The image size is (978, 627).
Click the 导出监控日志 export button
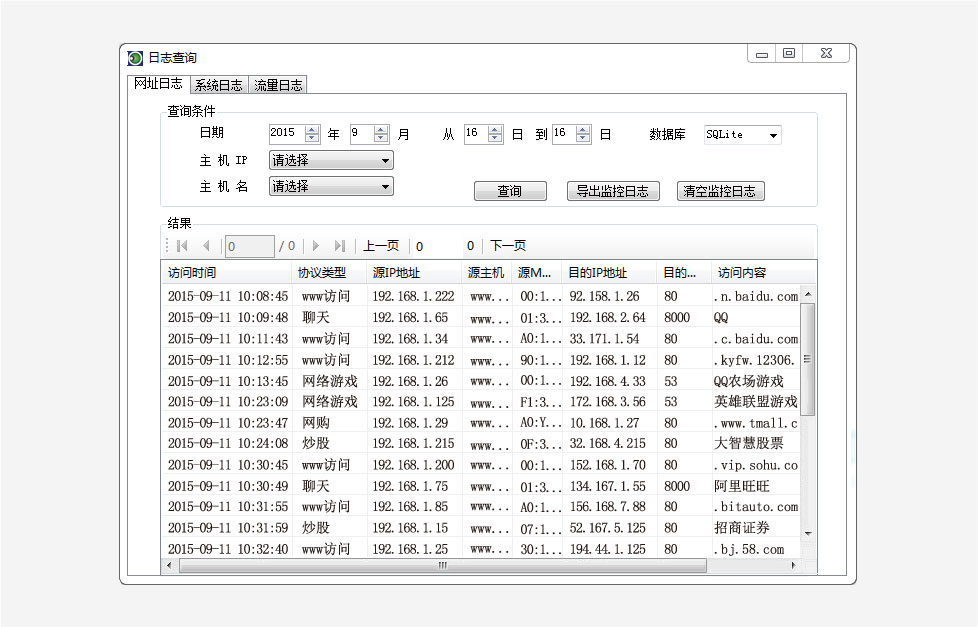[612, 190]
